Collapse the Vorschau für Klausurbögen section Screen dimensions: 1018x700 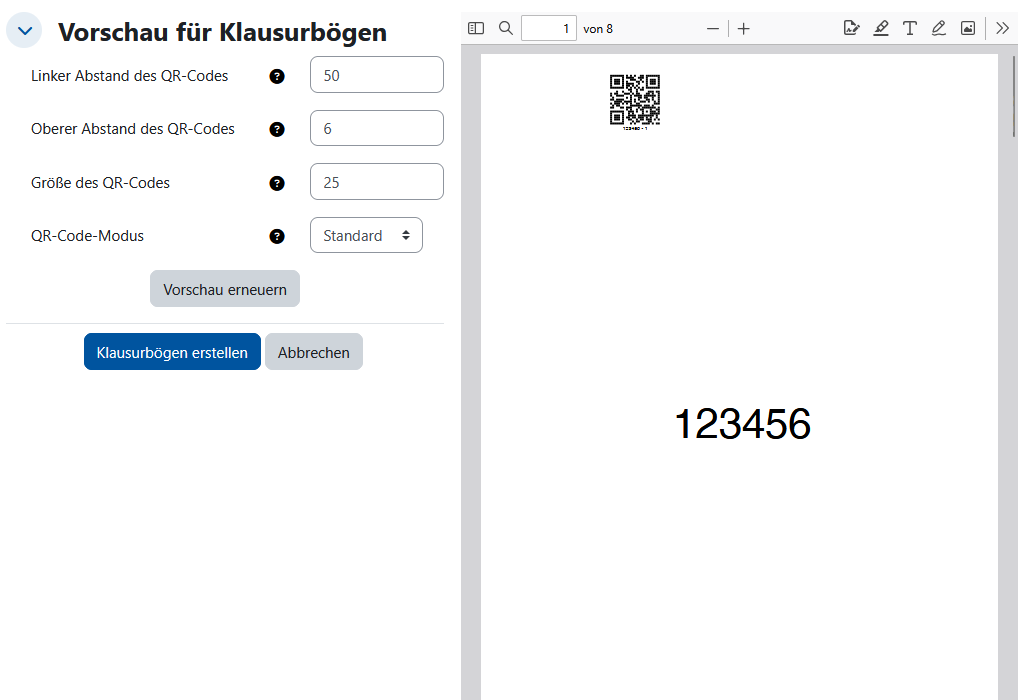(x=23, y=31)
